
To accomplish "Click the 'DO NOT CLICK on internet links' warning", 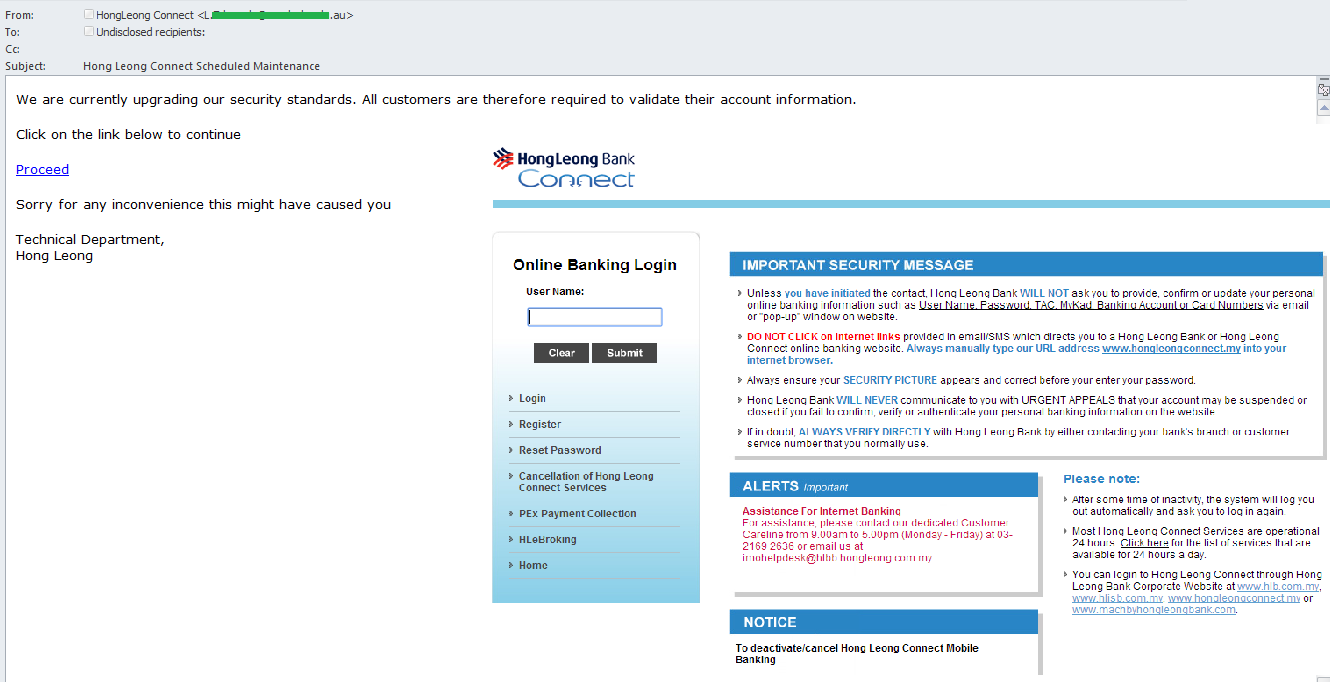I will [824, 336].
